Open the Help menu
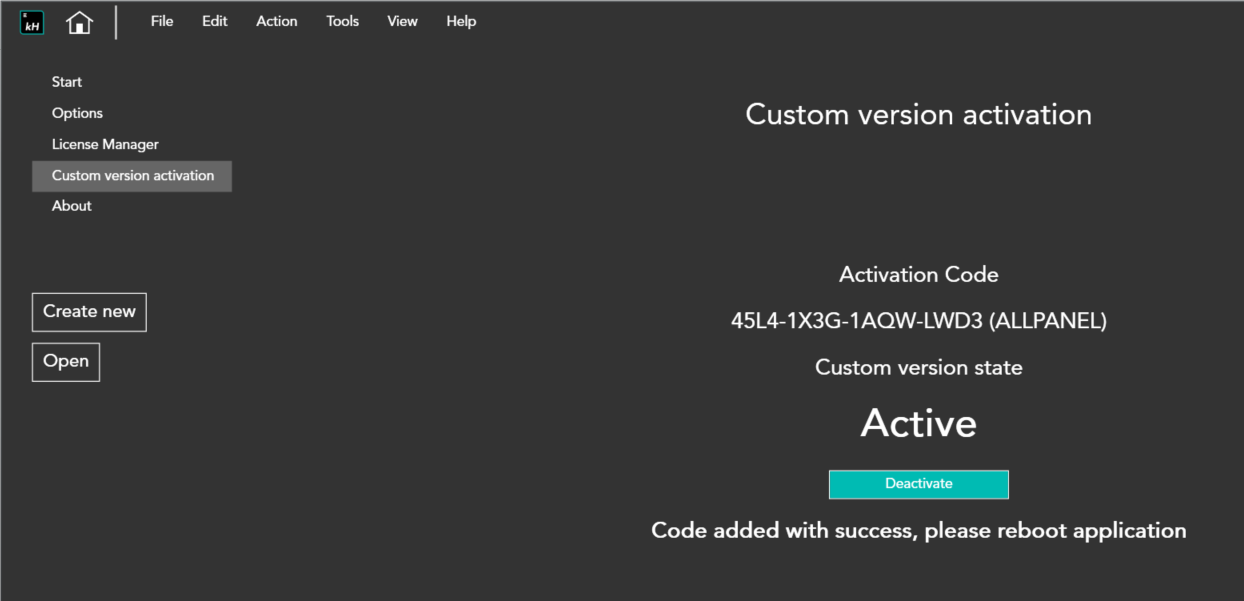1244x601 pixels. tap(461, 21)
